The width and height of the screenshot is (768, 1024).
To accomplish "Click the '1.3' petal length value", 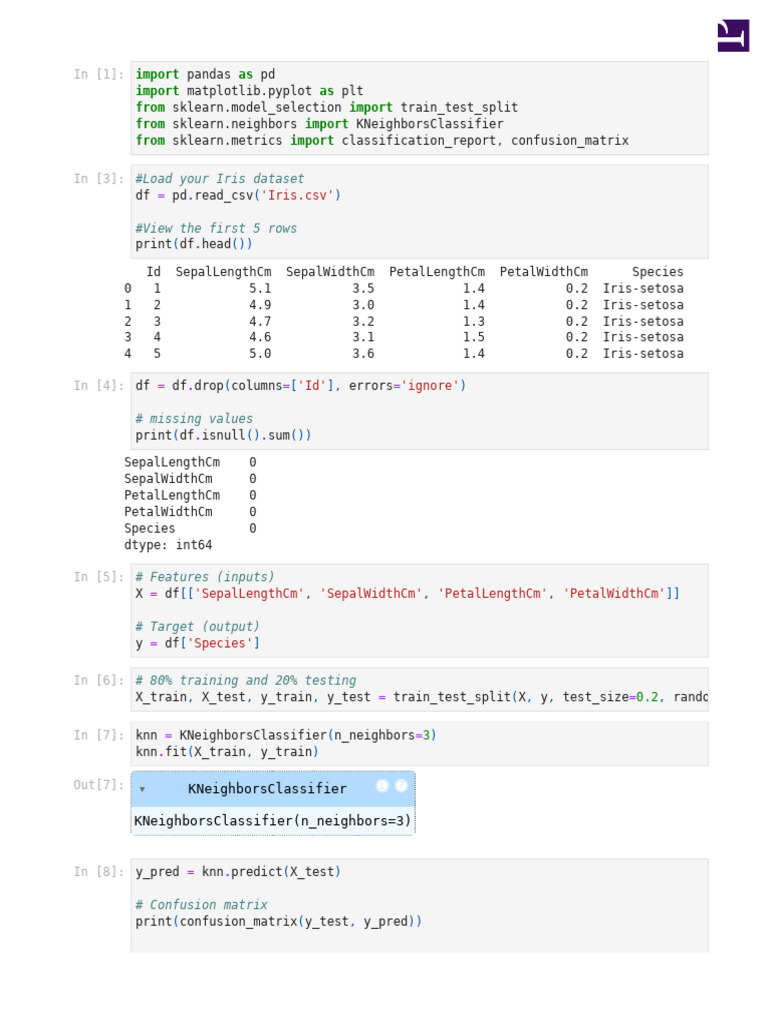I will 473,321.
